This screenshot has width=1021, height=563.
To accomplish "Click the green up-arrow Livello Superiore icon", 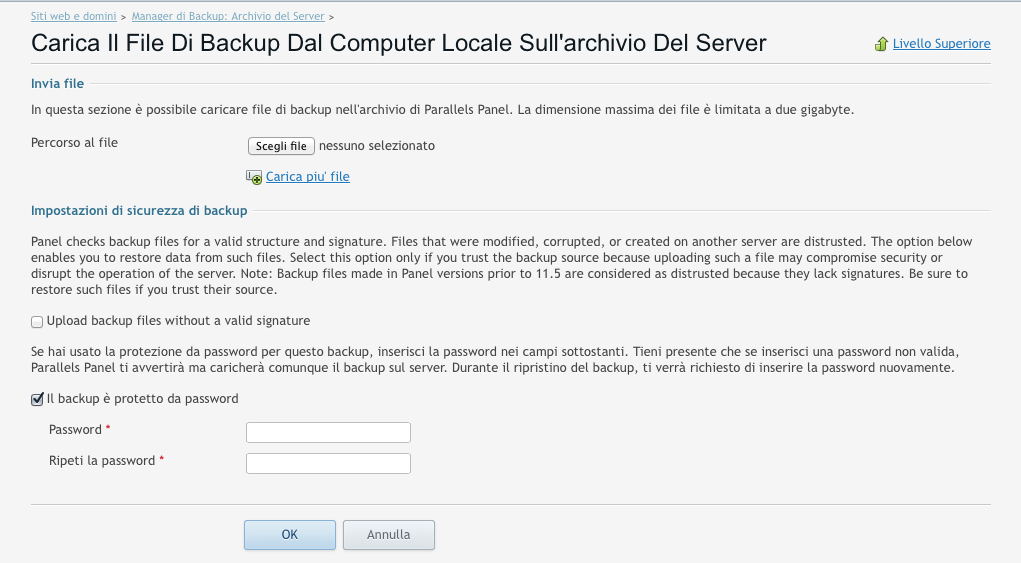I will pyautogui.click(x=881, y=44).
